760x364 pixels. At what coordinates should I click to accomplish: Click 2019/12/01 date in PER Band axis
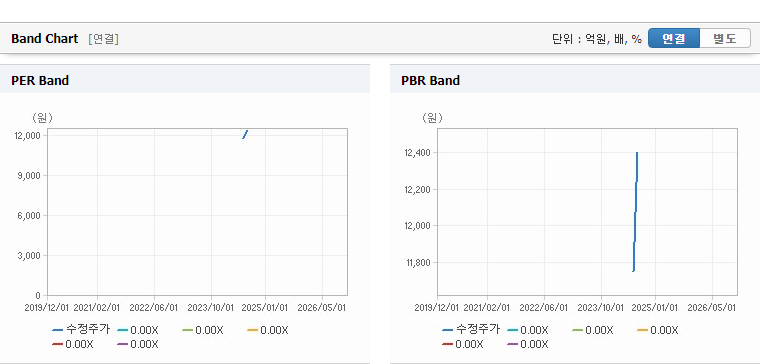click(x=47, y=308)
